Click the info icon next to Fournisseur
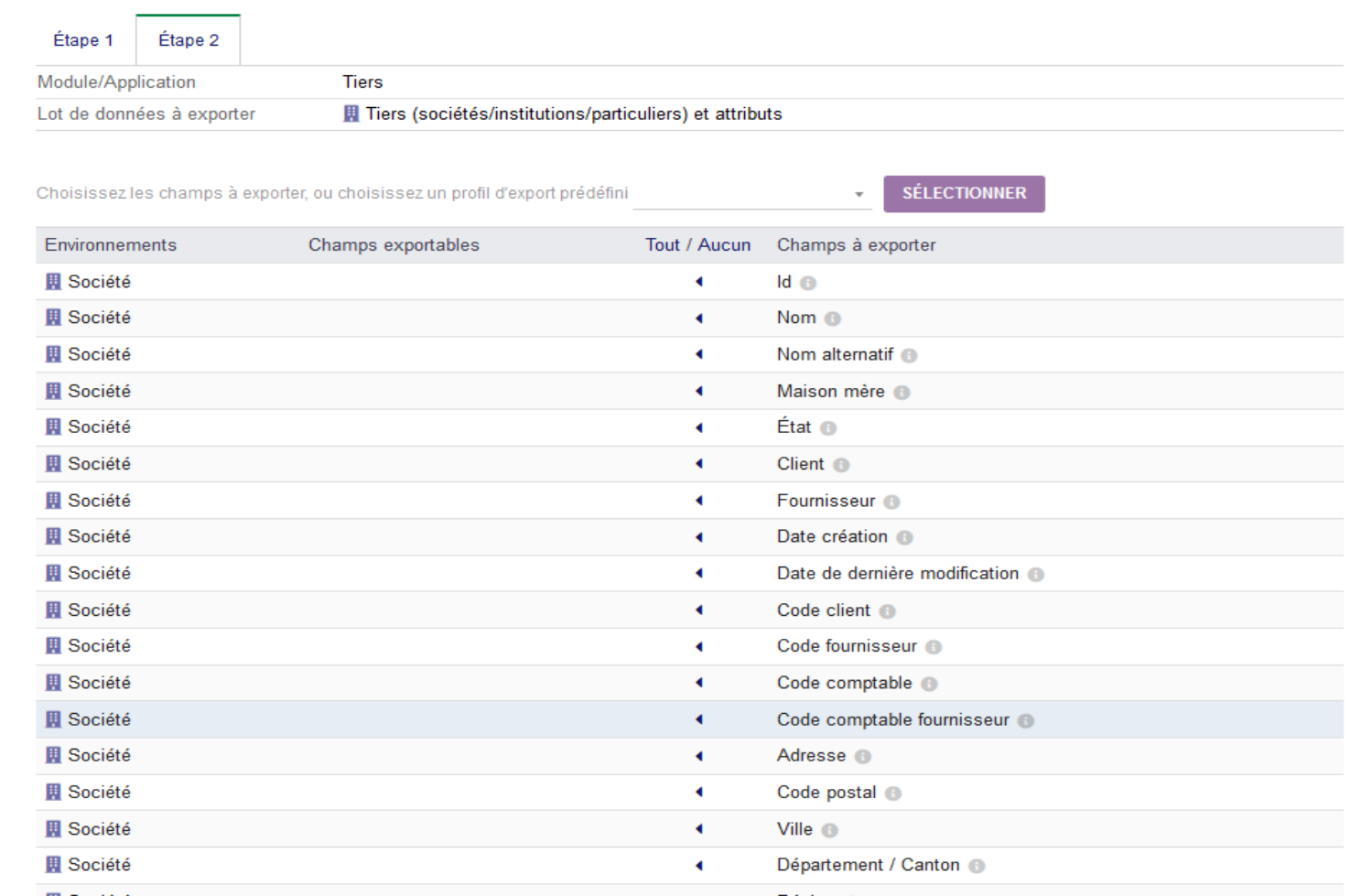Viewport: 1361px width, 896px height. coord(892,502)
